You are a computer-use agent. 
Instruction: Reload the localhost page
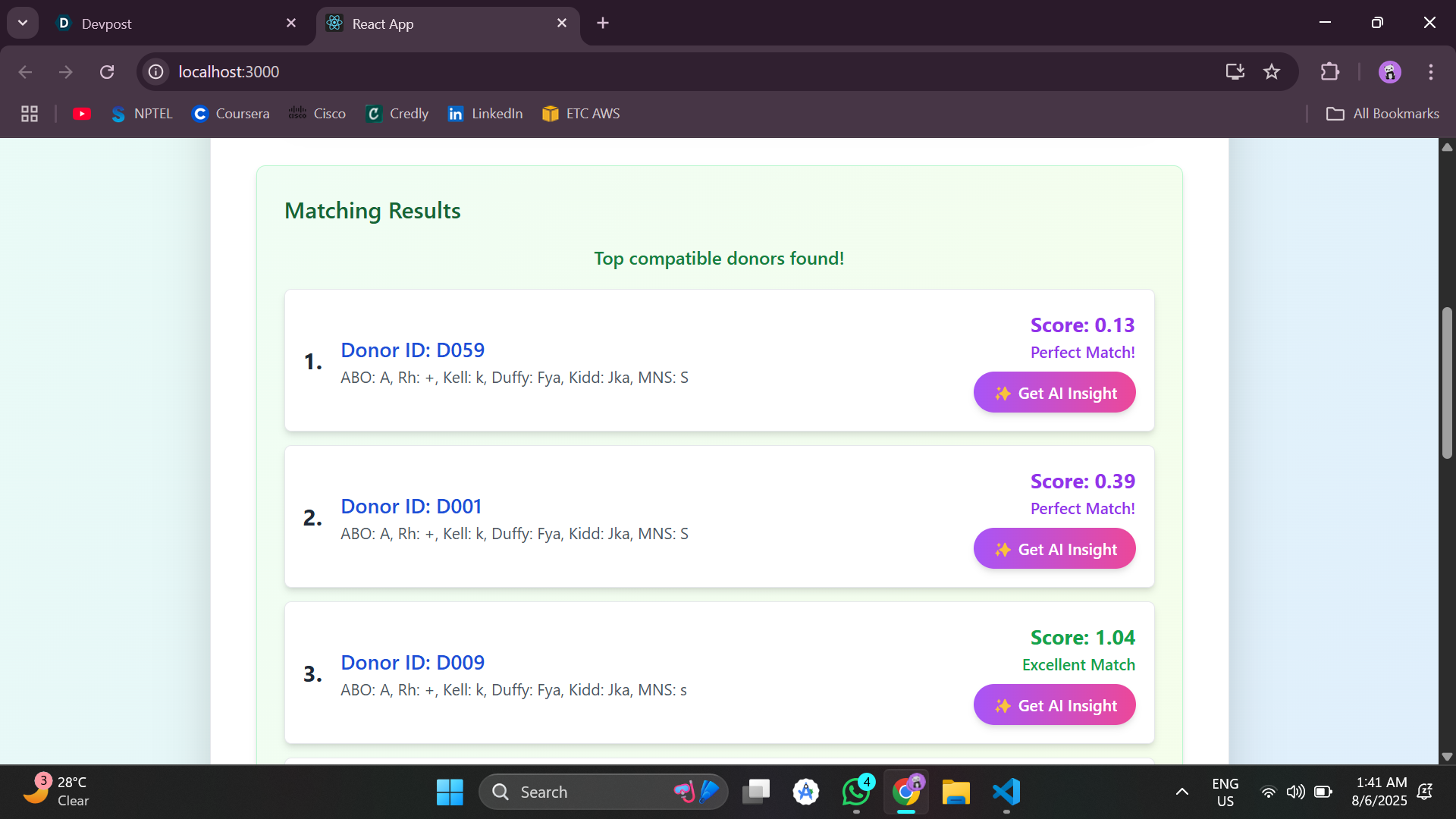107,72
